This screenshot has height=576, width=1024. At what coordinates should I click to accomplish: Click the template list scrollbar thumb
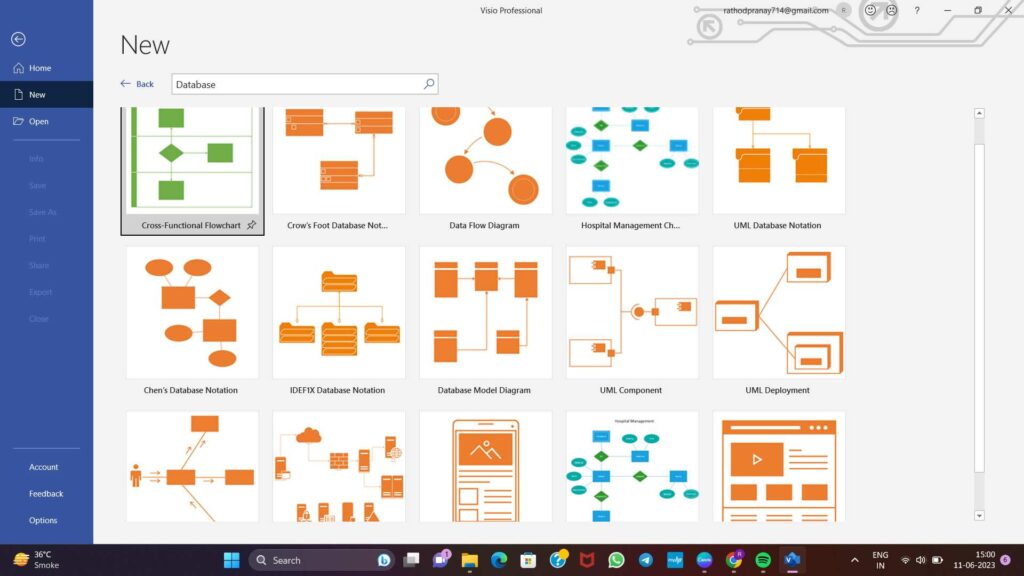[979, 307]
